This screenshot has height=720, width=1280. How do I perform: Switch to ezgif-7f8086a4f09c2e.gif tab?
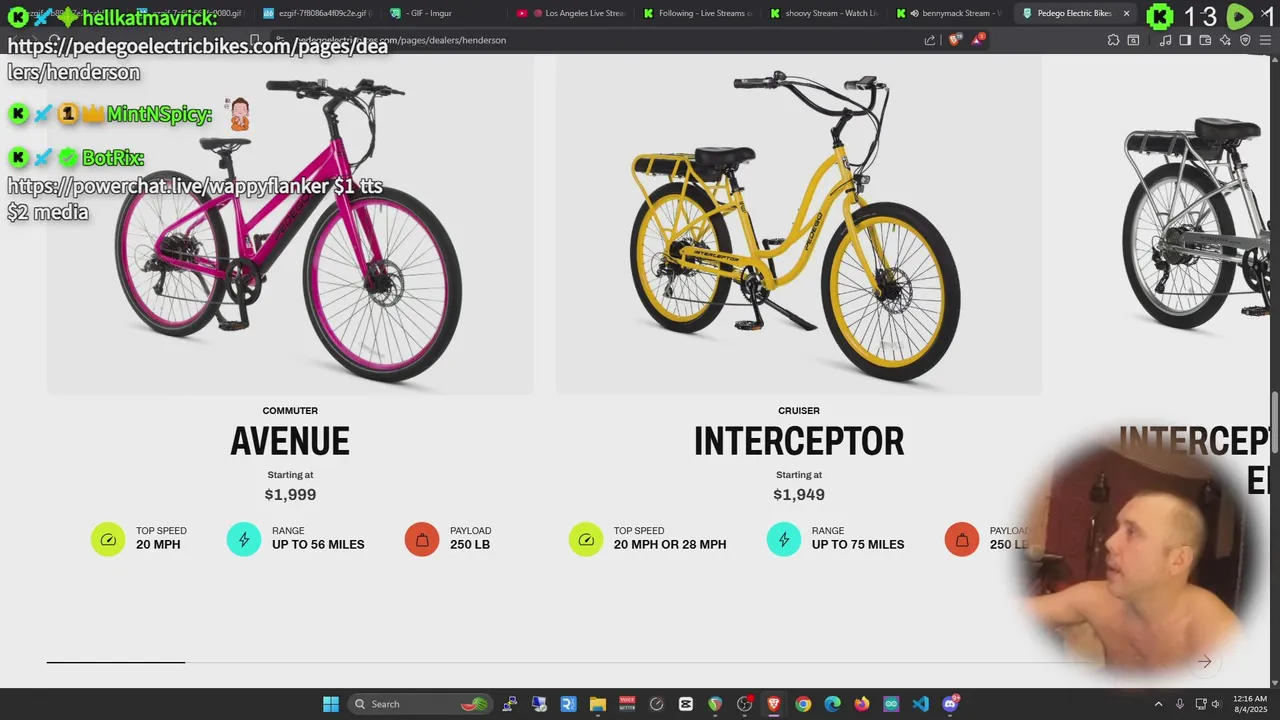point(317,13)
